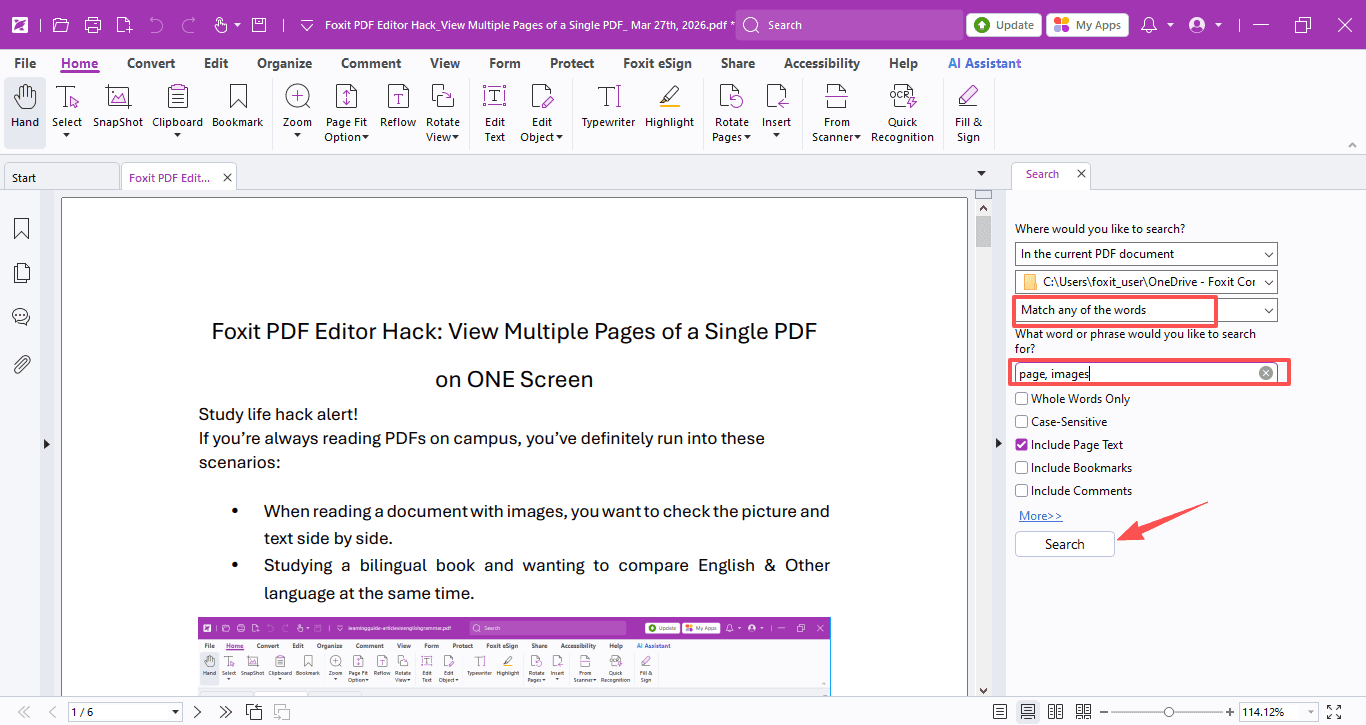Click the zoom out minus button by the slider
Image resolution: width=1366 pixels, height=725 pixels.
[1103, 712]
